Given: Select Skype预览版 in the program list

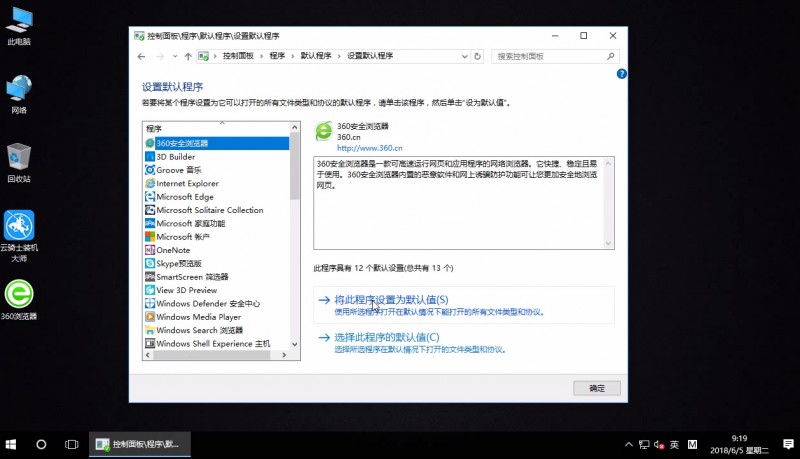Looking at the screenshot, I should [x=217, y=263].
